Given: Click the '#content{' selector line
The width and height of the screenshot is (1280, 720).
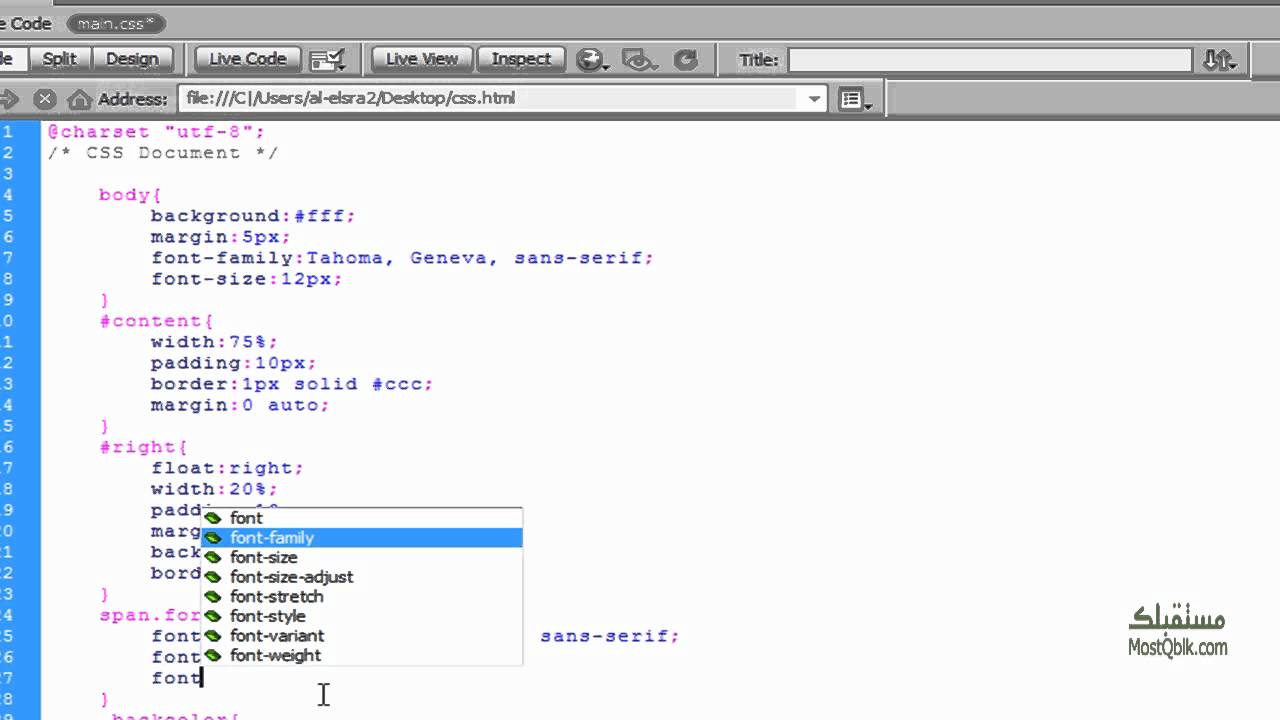Looking at the screenshot, I should click(156, 321).
